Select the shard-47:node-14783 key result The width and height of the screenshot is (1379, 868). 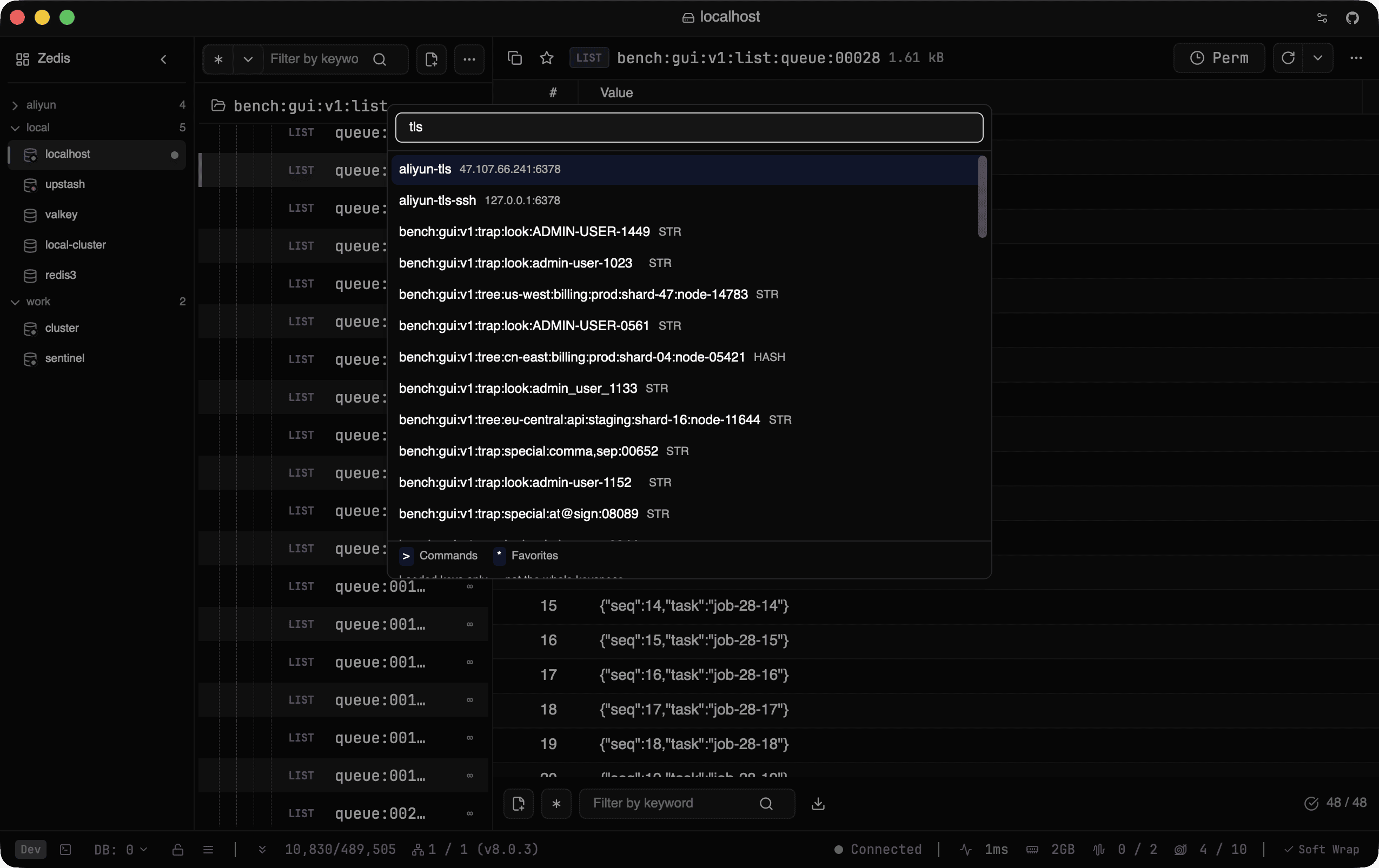pyautogui.click(x=684, y=295)
